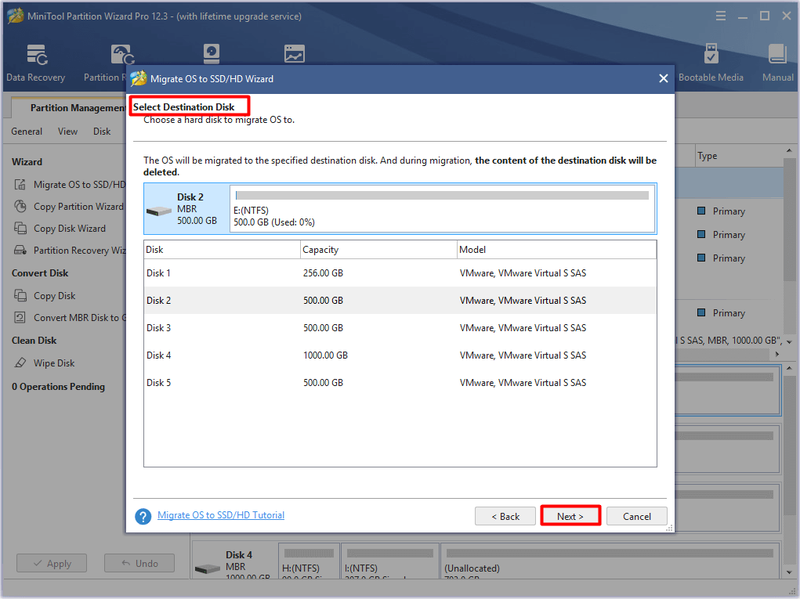Image resolution: width=800 pixels, height=599 pixels.
Task: Click Clean Disk section heading
Action: click(34, 340)
